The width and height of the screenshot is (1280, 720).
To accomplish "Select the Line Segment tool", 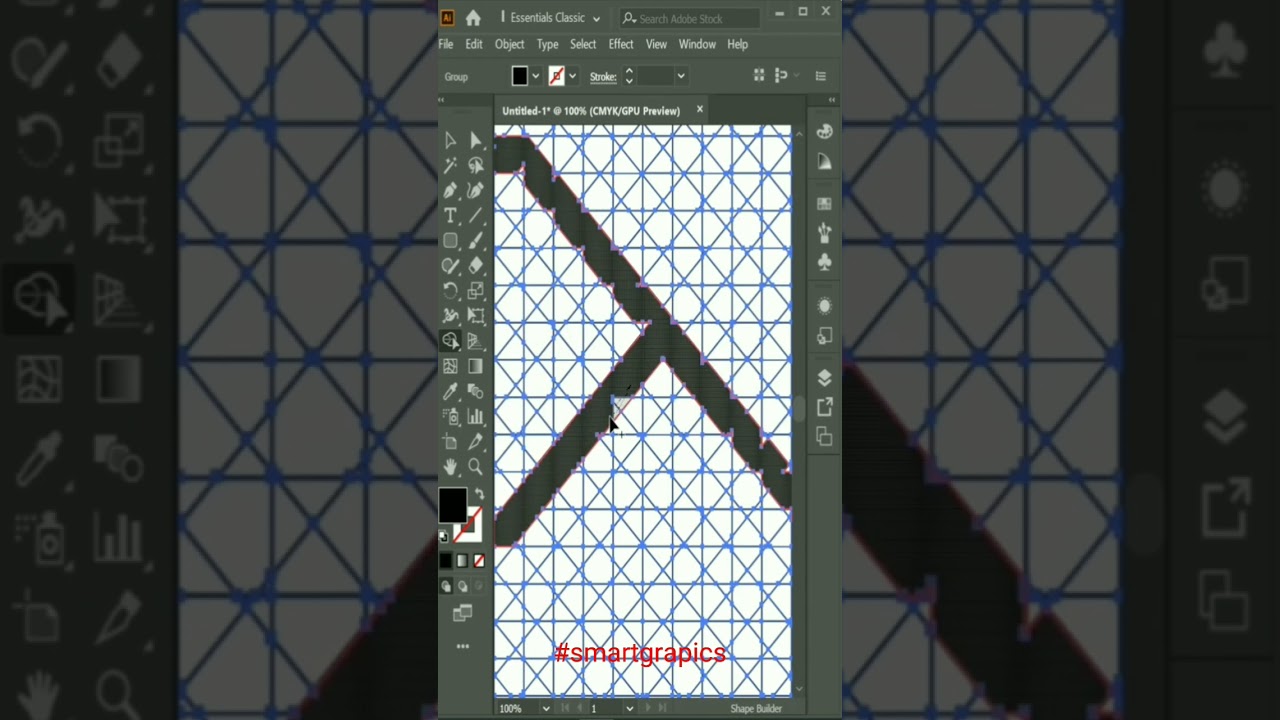I will [x=476, y=216].
